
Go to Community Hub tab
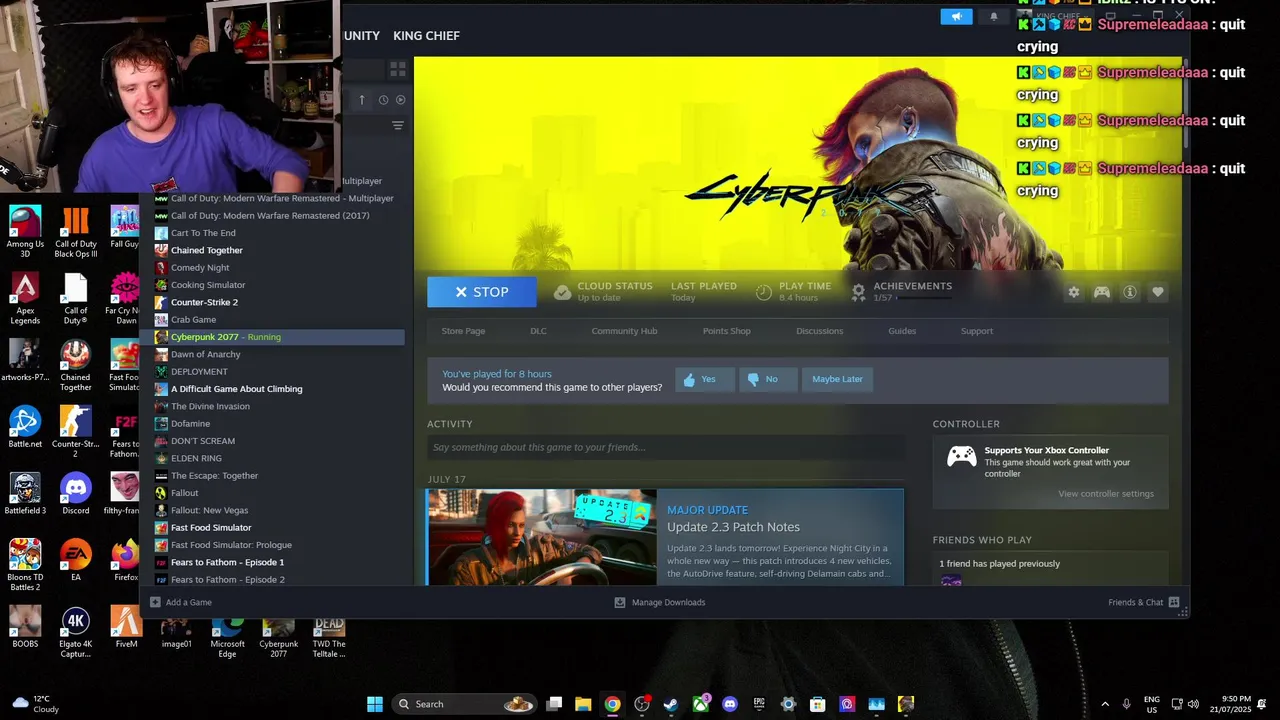(x=624, y=331)
